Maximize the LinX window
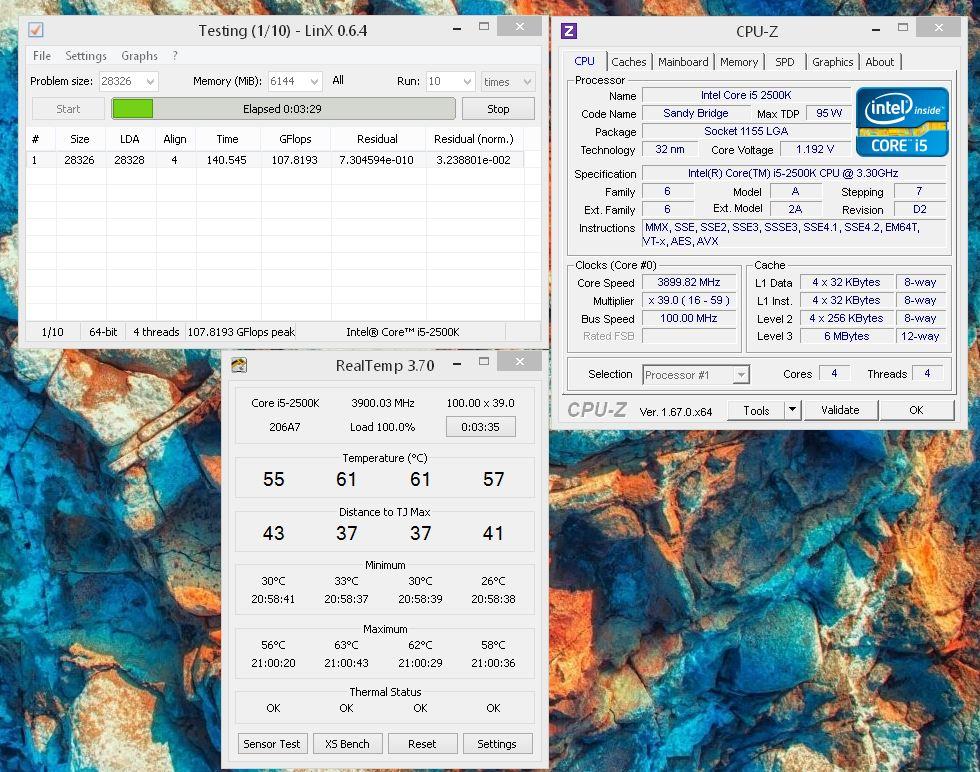Viewport: 980px width, 772px height. pyautogui.click(x=484, y=26)
